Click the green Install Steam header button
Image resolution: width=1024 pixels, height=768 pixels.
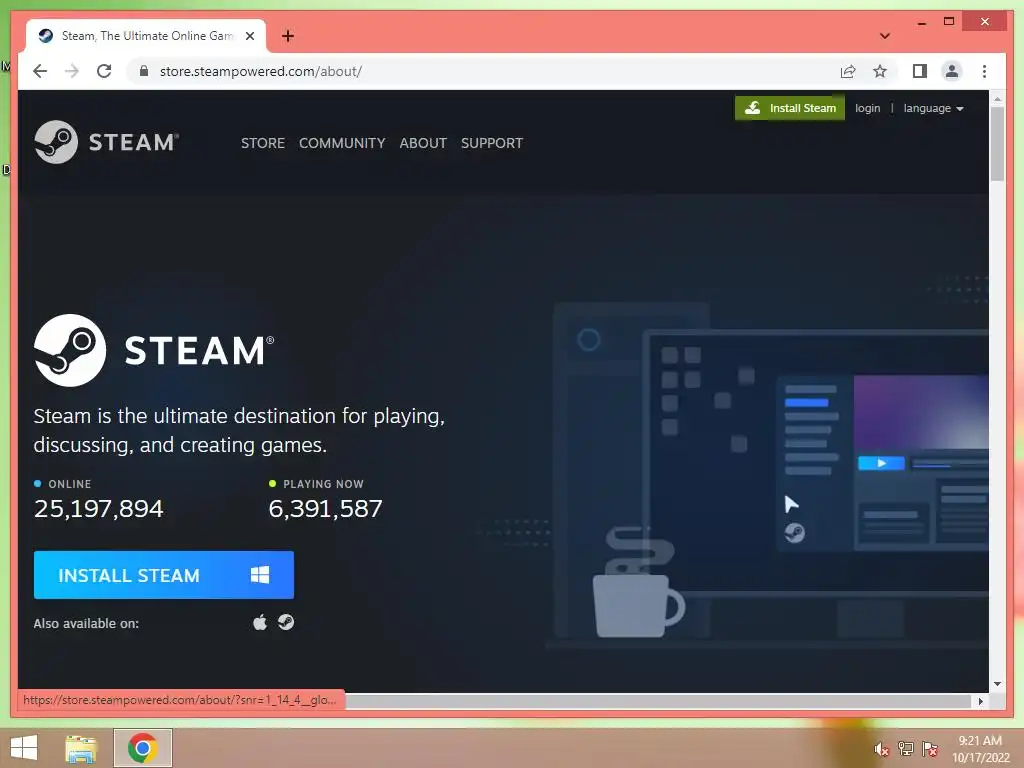pyautogui.click(x=790, y=108)
